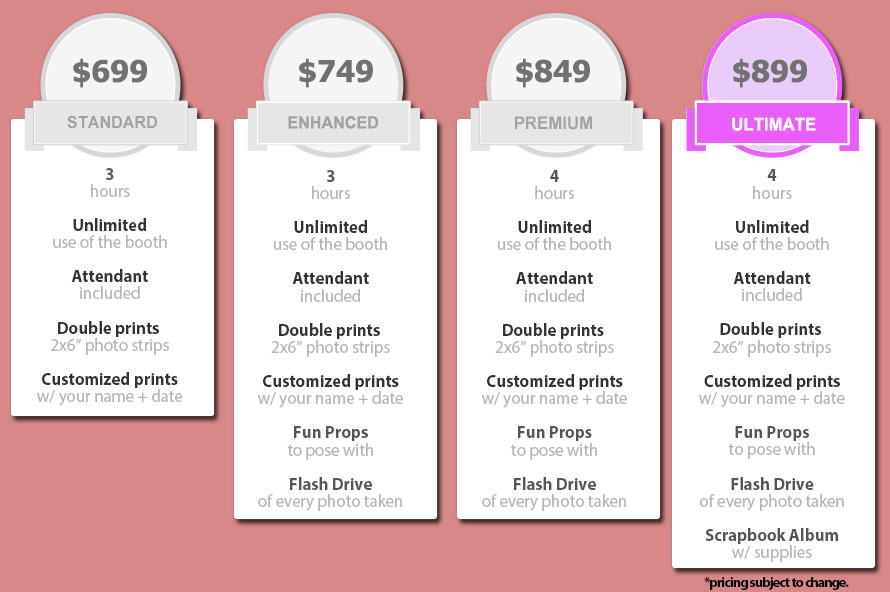Select the ENHANCED package banner
890x592 pixels.
(333, 123)
